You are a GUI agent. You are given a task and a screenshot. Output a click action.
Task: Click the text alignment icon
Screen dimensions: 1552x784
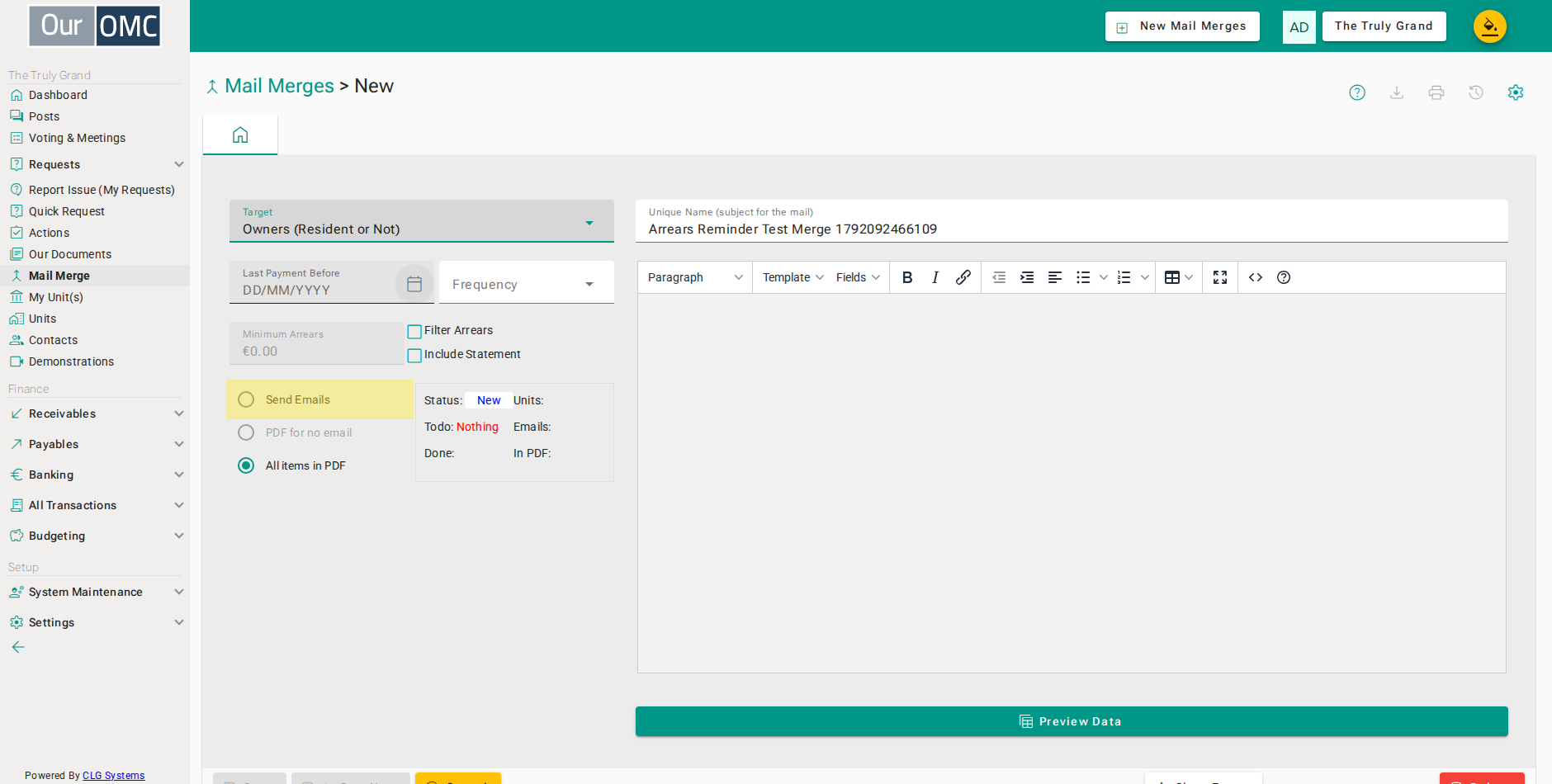point(1055,277)
